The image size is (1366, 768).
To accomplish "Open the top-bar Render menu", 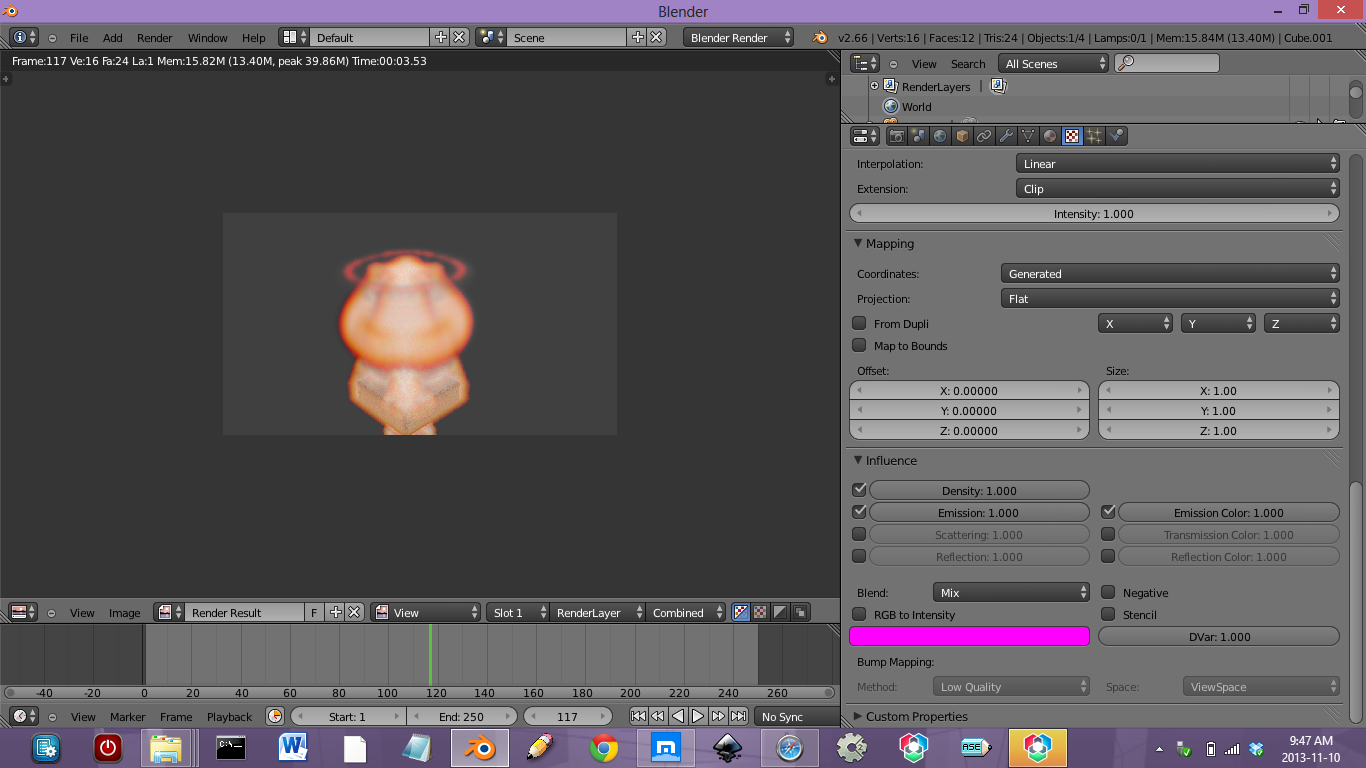I will coord(155,38).
